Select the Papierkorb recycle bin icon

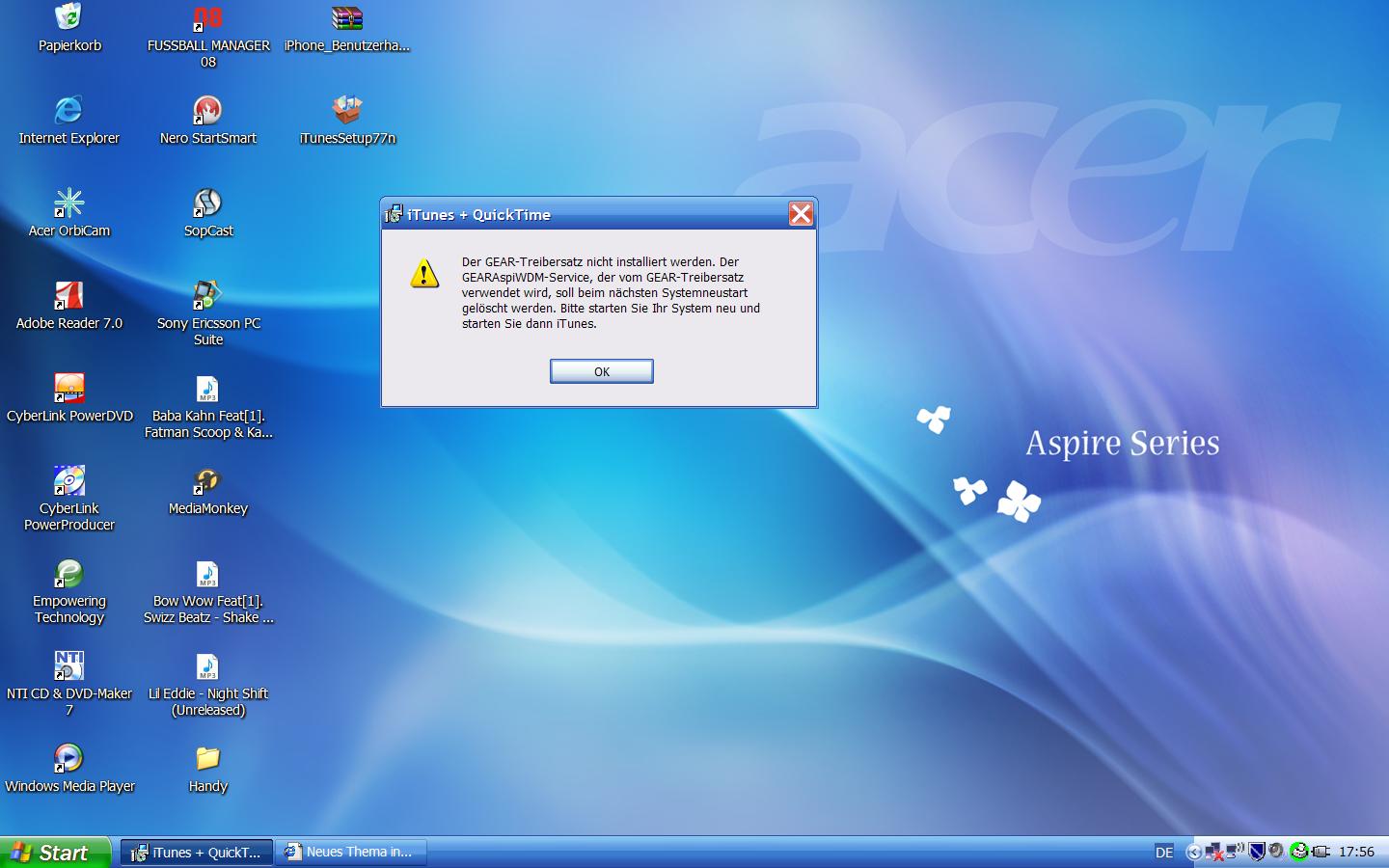(x=68, y=17)
